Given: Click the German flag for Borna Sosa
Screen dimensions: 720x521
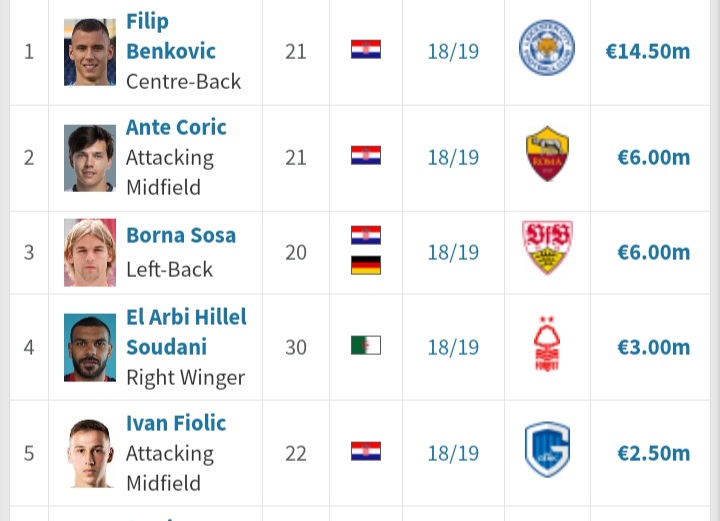Looking at the screenshot, I should (366, 265).
